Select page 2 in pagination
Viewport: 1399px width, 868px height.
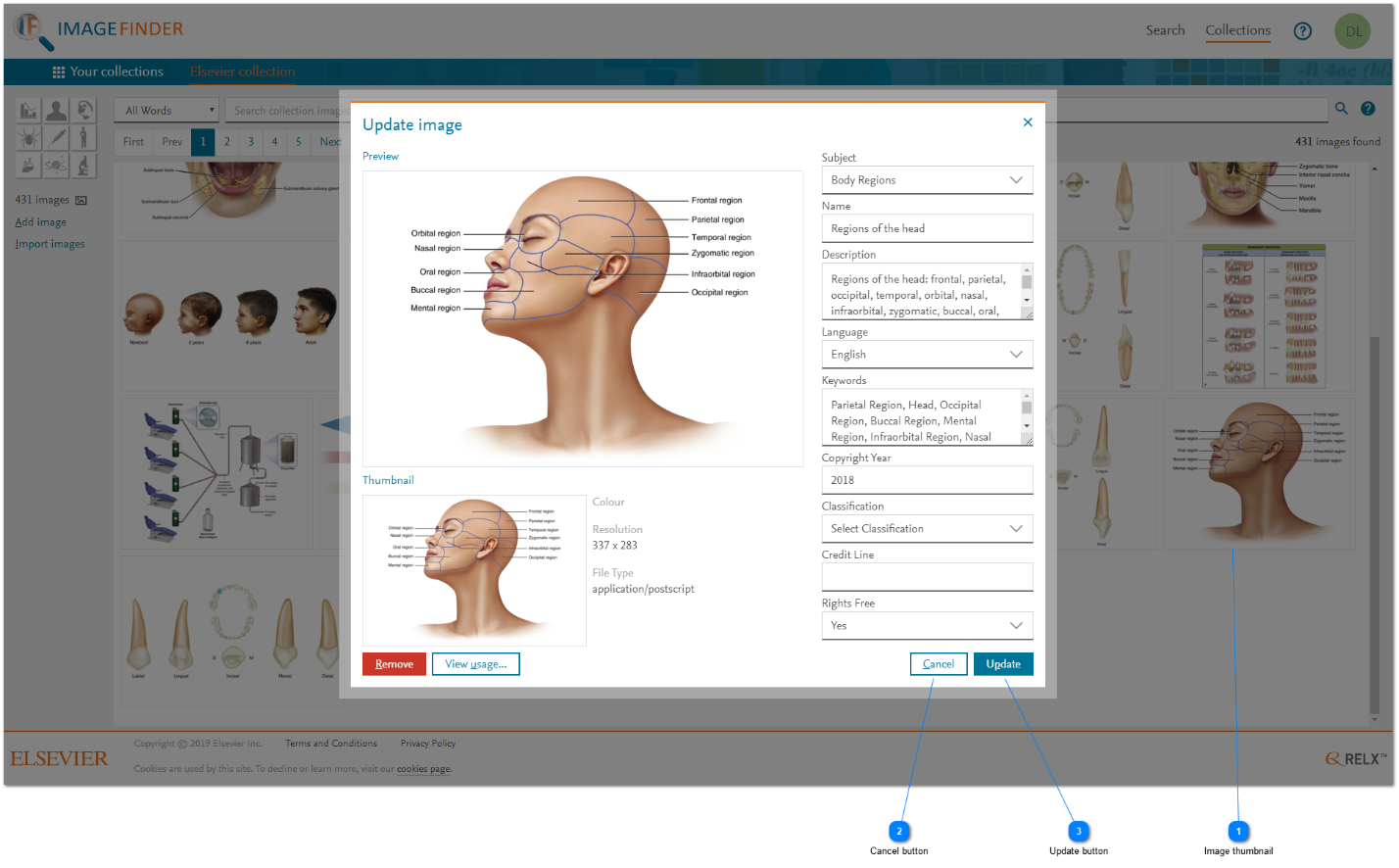(x=227, y=142)
